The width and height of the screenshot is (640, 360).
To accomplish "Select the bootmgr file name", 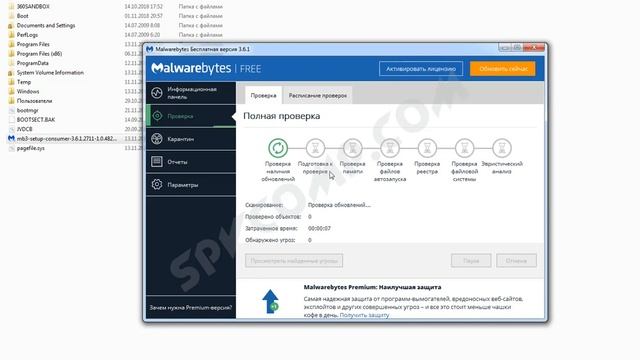I will click(x=27, y=110).
